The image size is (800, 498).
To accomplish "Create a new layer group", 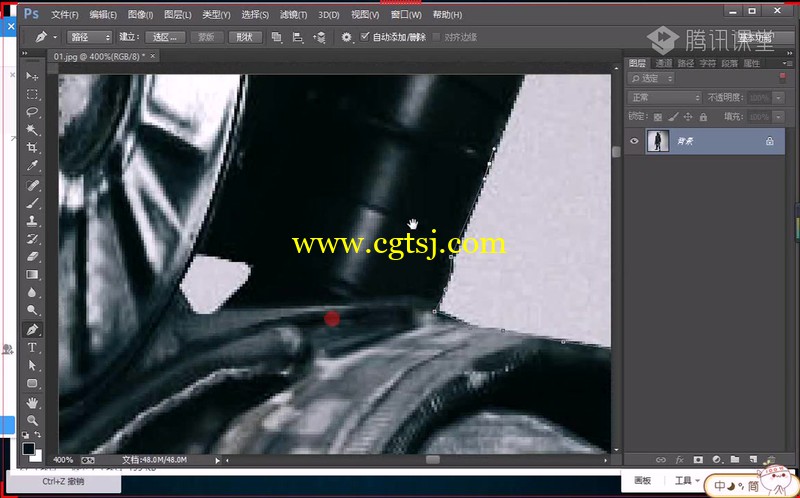I will click(734, 459).
